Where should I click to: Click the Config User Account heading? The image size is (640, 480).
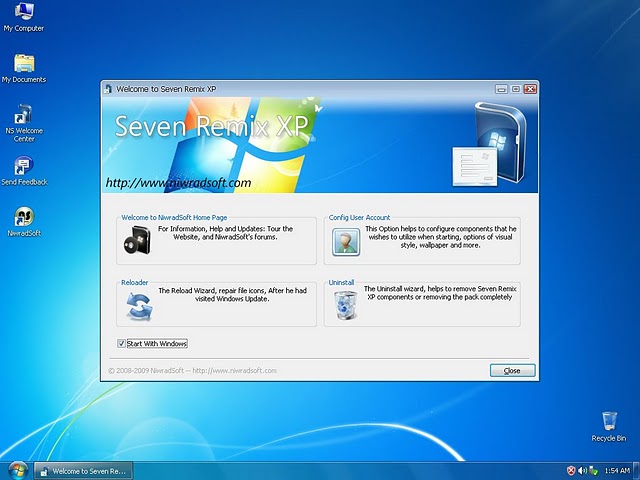[359, 218]
